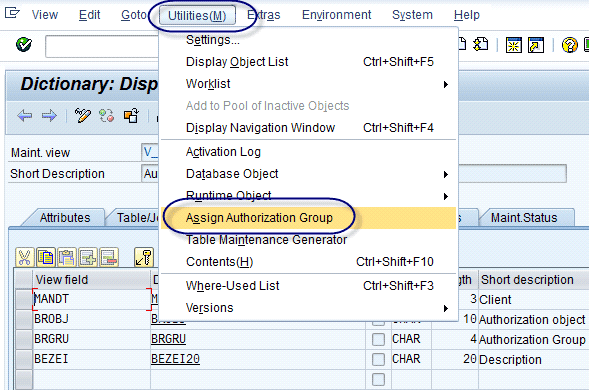Click the blue forward arrow icon
Viewport: 589px width, 390px height.
pos(49,116)
